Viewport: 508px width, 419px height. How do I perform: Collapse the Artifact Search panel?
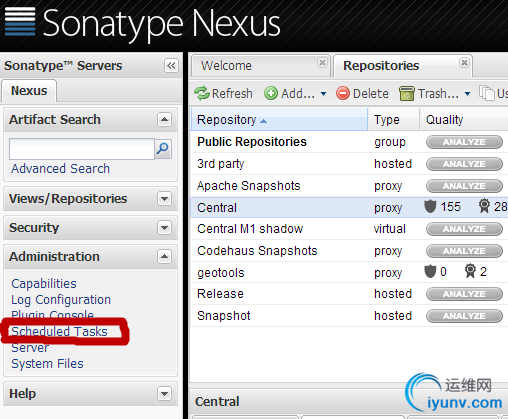(164, 119)
